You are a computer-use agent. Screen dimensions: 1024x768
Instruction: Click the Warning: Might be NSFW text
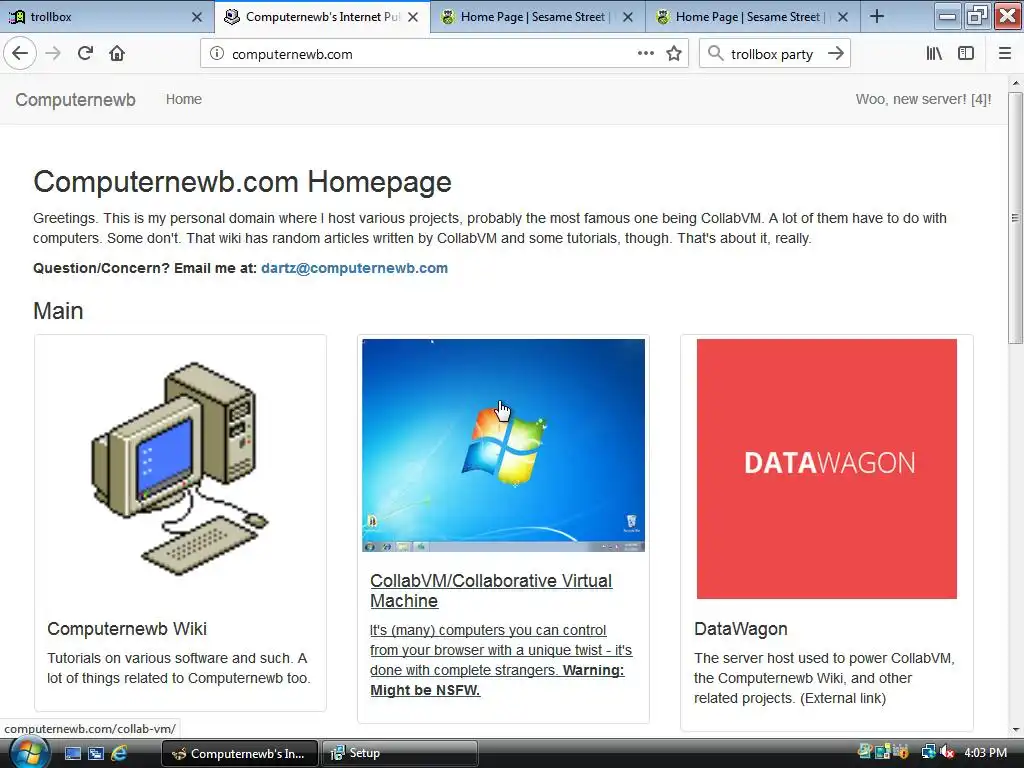click(497, 680)
